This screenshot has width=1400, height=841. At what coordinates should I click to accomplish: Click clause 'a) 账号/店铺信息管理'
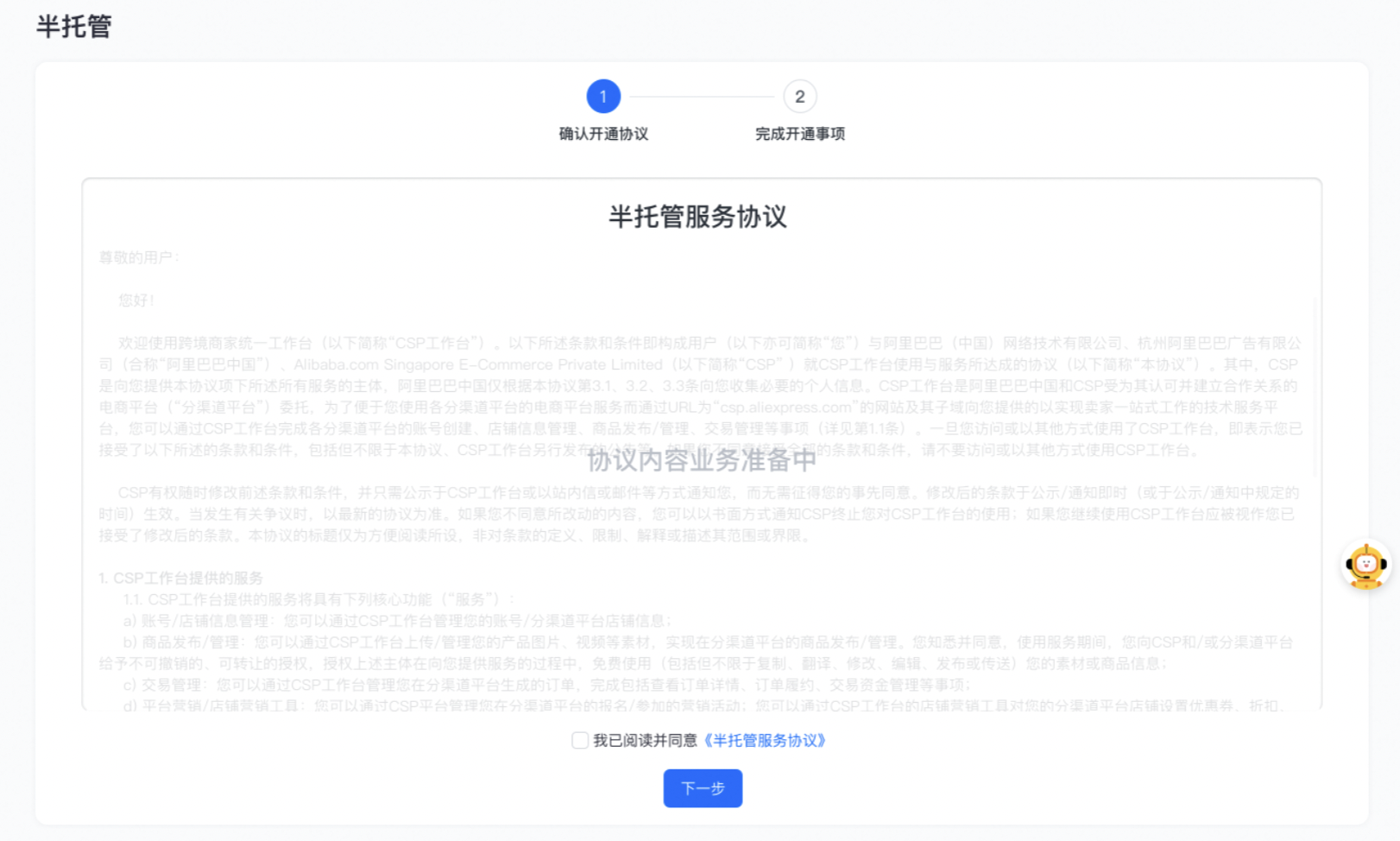(x=397, y=620)
